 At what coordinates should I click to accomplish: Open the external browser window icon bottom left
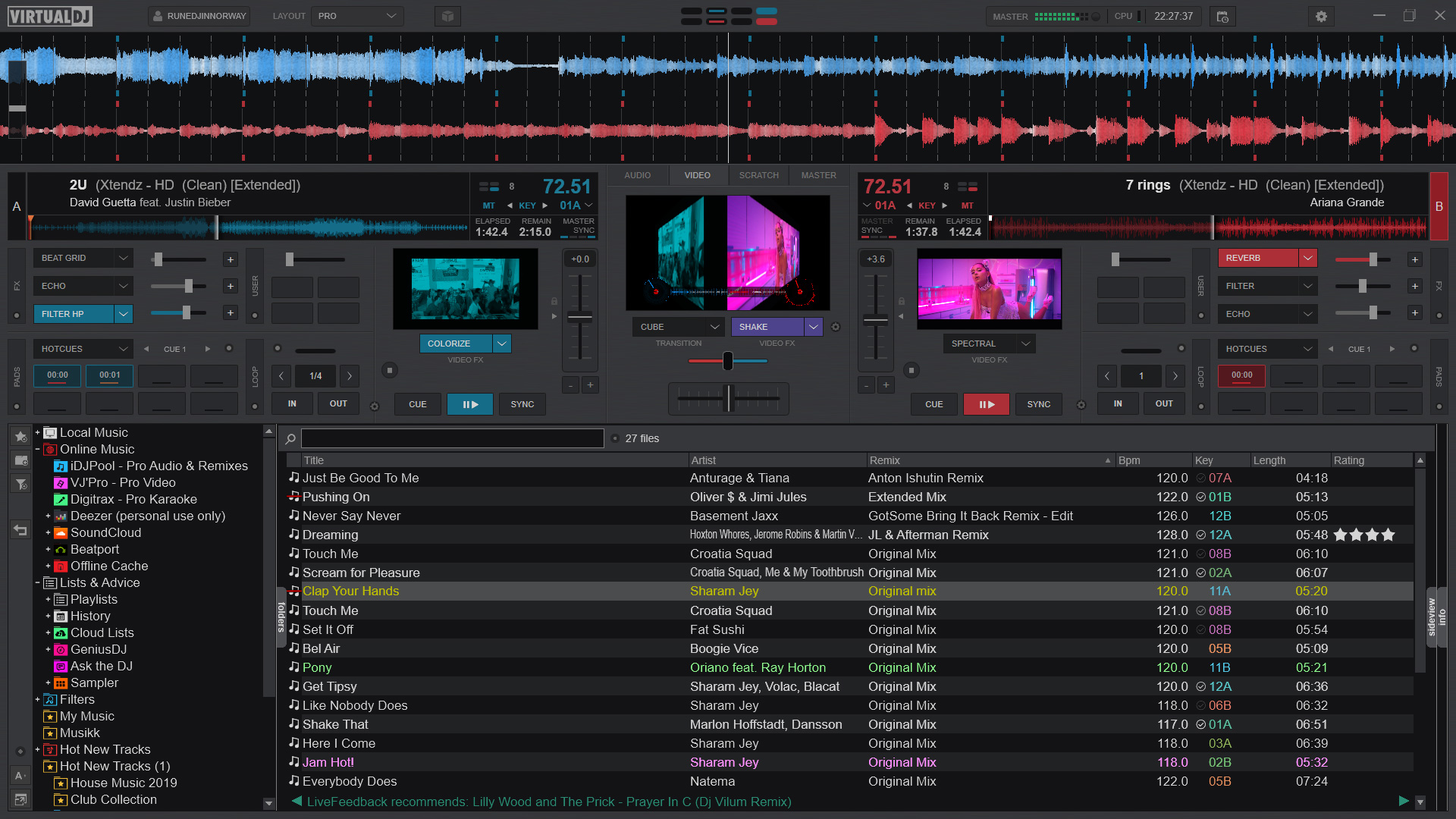(20, 800)
